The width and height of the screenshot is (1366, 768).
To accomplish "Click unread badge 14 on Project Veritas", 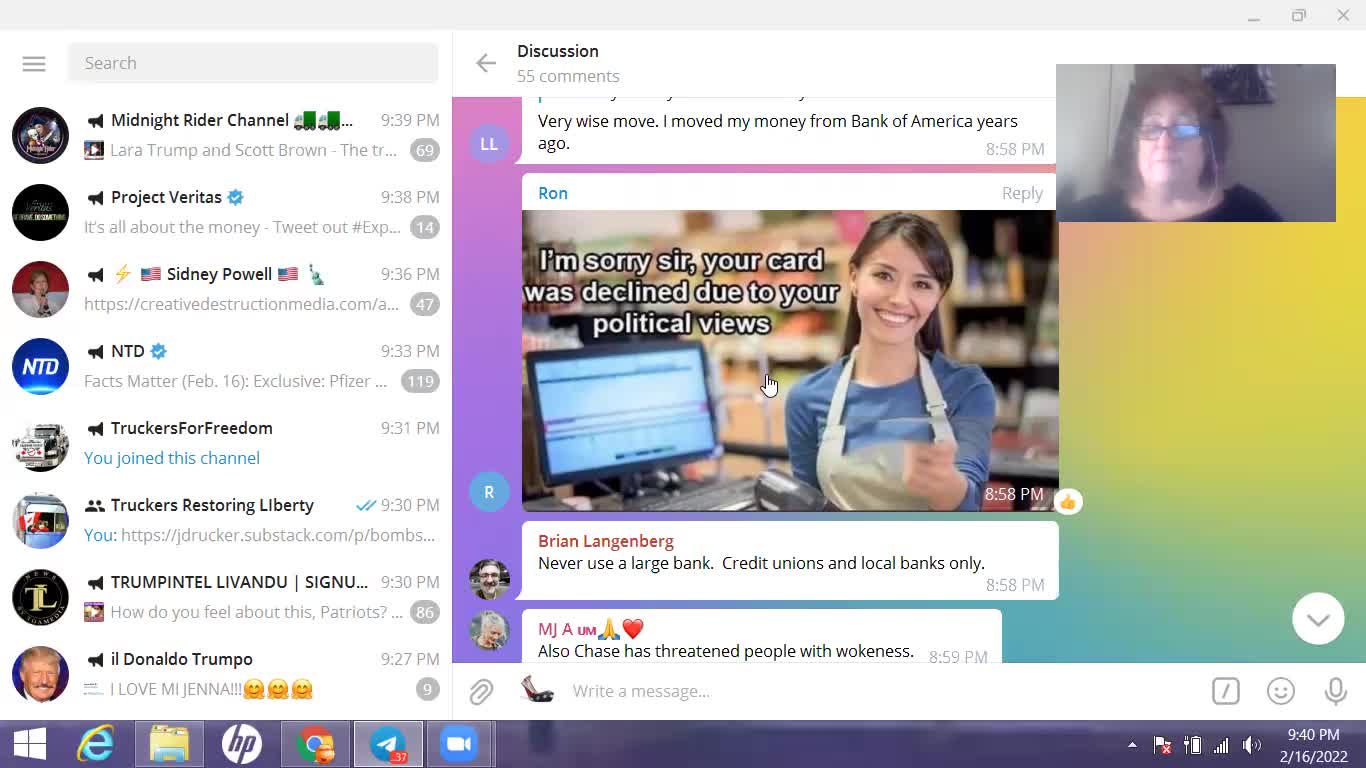I will pos(425,227).
